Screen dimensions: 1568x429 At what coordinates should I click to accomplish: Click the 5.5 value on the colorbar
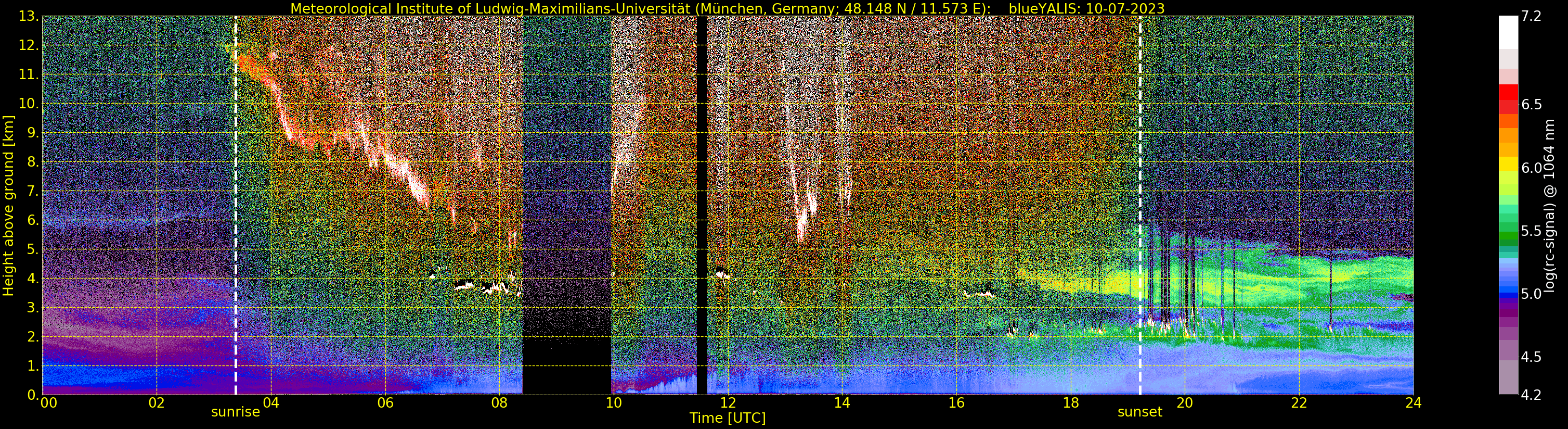tap(1532, 231)
